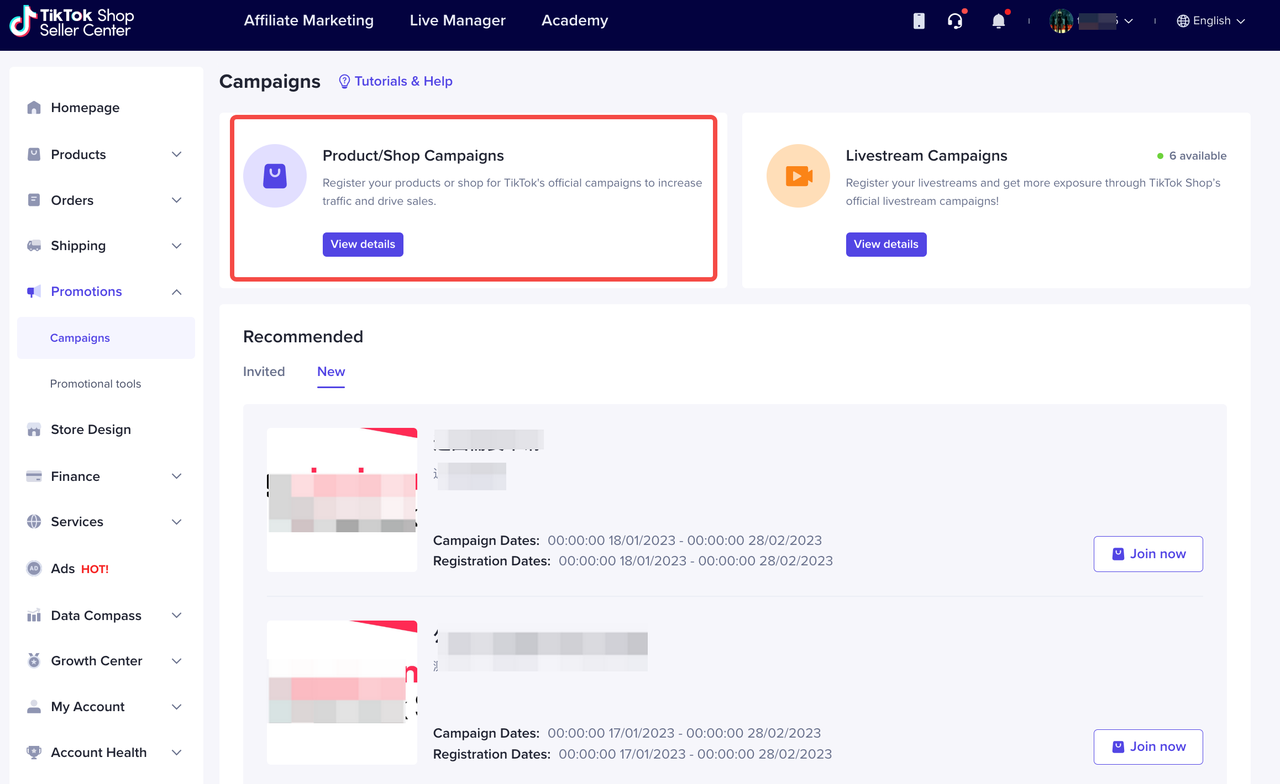Open the English language dropdown
1280x784 pixels.
[1211, 21]
